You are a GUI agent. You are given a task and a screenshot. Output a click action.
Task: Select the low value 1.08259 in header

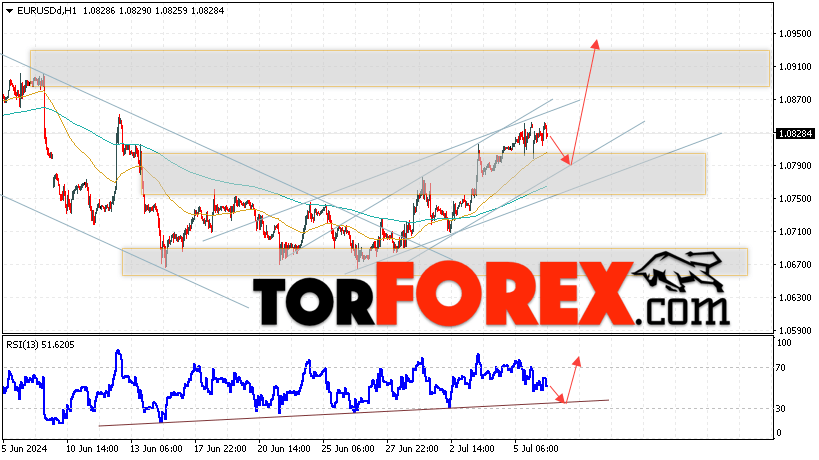pyautogui.click(x=171, y=10)
